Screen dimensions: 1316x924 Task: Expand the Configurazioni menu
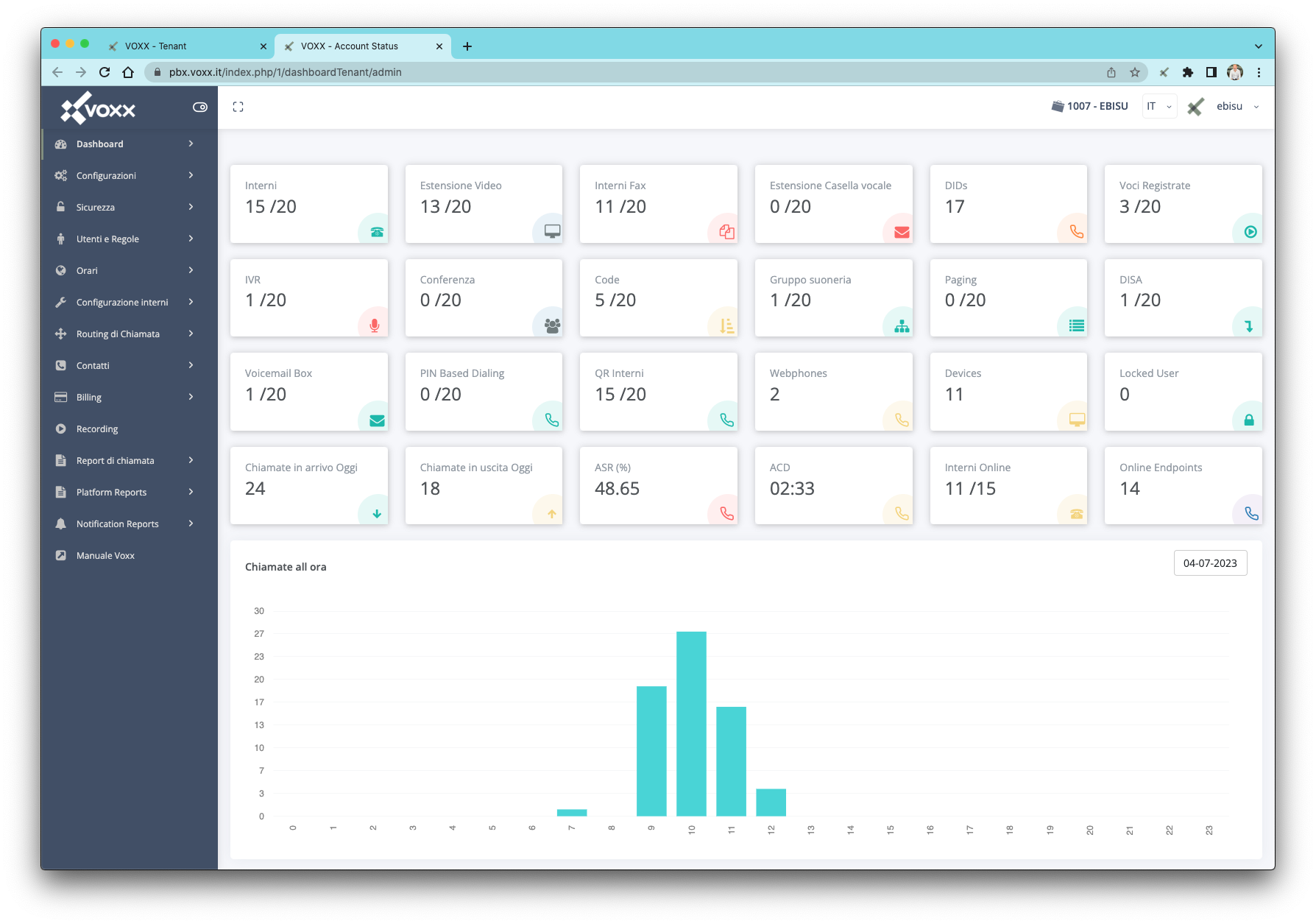(130, 175)
